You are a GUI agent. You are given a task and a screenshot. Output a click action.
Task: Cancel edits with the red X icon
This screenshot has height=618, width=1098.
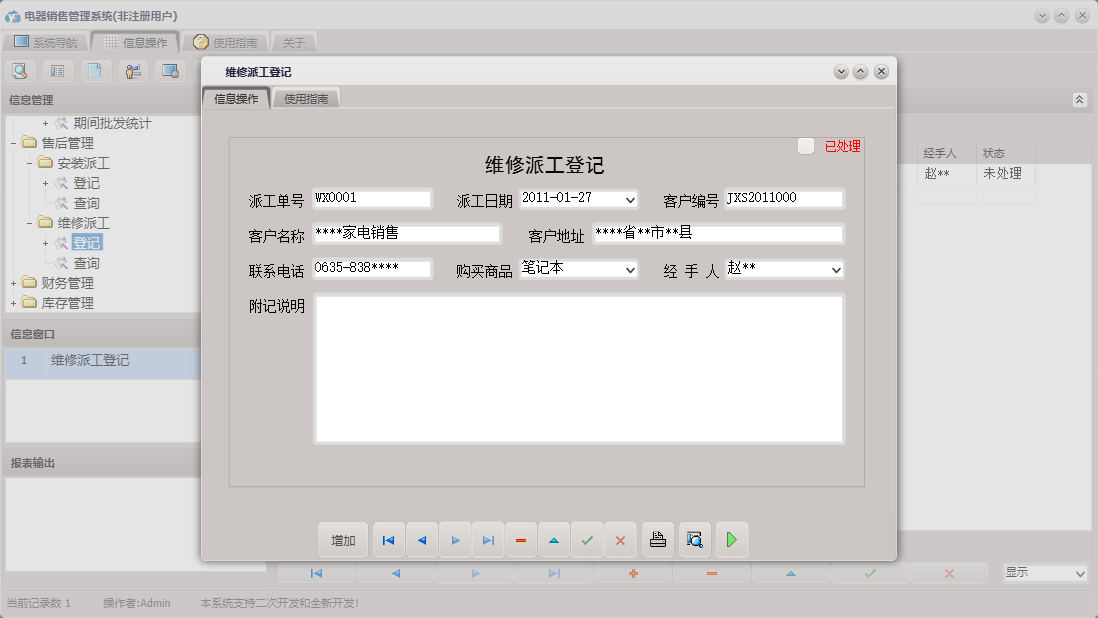[x=620, y=539]
